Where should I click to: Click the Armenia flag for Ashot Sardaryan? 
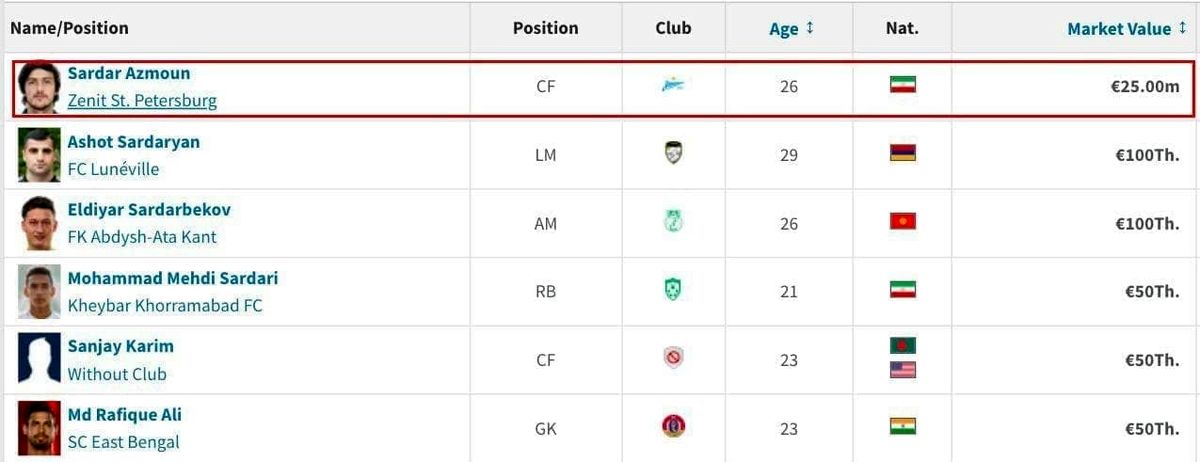tap(903, 153)
